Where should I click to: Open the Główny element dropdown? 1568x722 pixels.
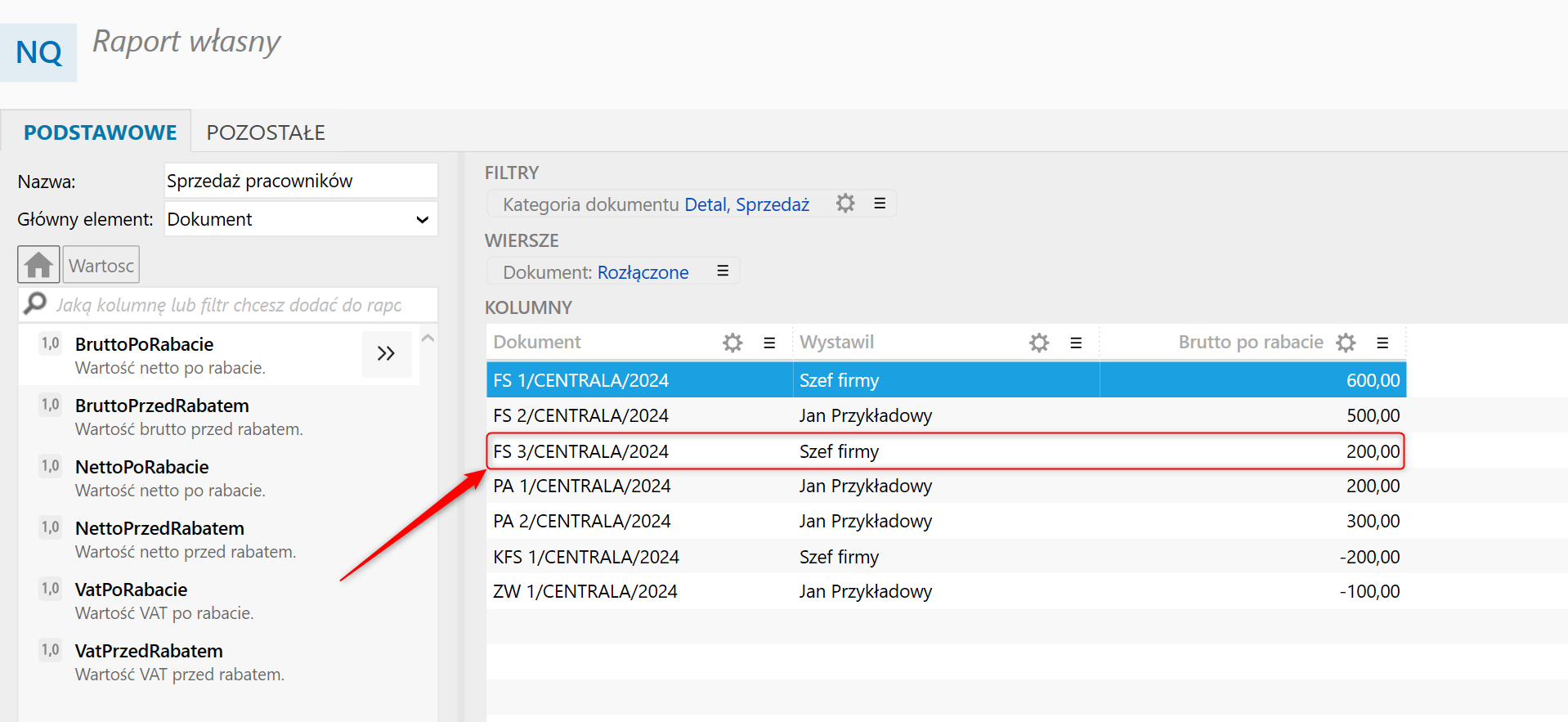coord(301,219)
